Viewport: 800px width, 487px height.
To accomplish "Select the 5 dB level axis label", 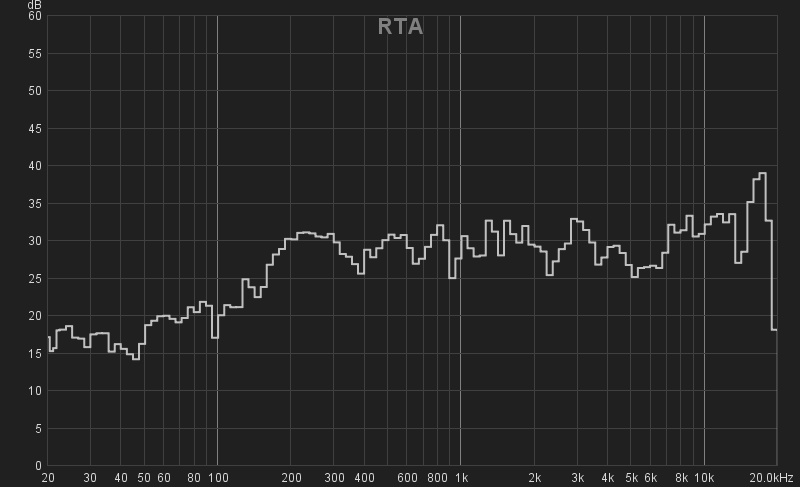I will pyautogui.click(x=38, y=428).
